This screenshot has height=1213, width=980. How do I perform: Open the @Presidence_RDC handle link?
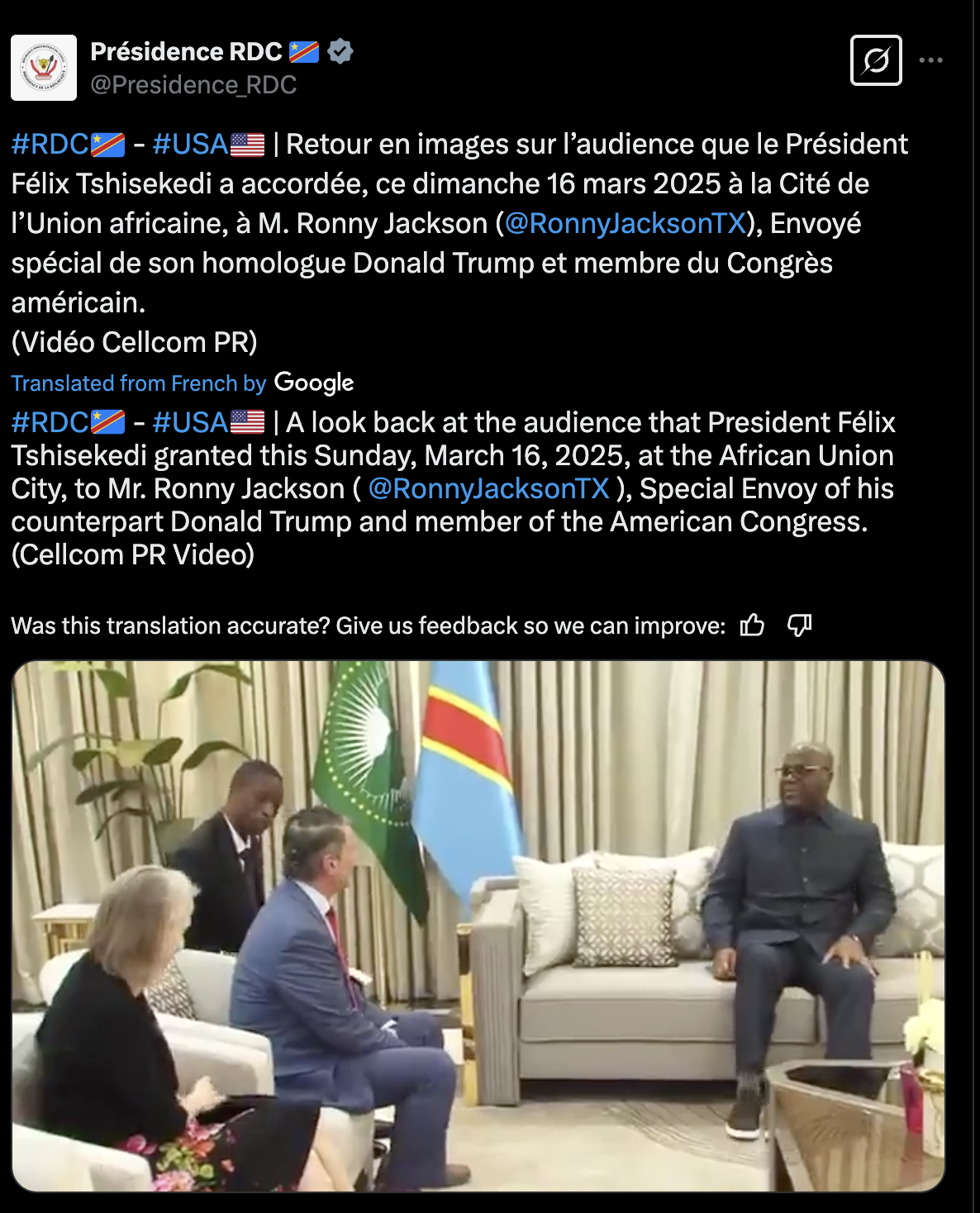point(193,85)
